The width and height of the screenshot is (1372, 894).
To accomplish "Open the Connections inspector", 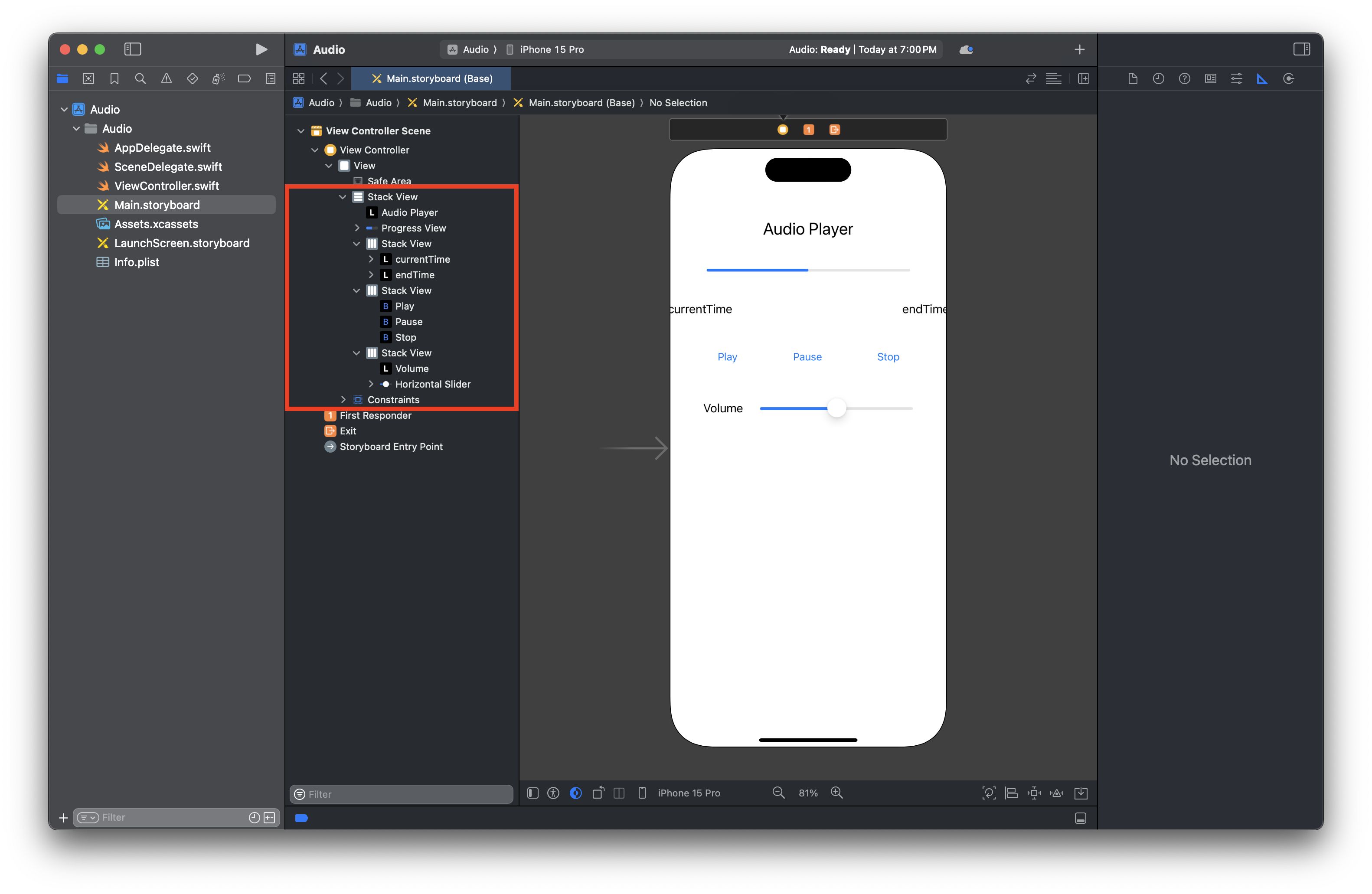I will point(1288,79).
